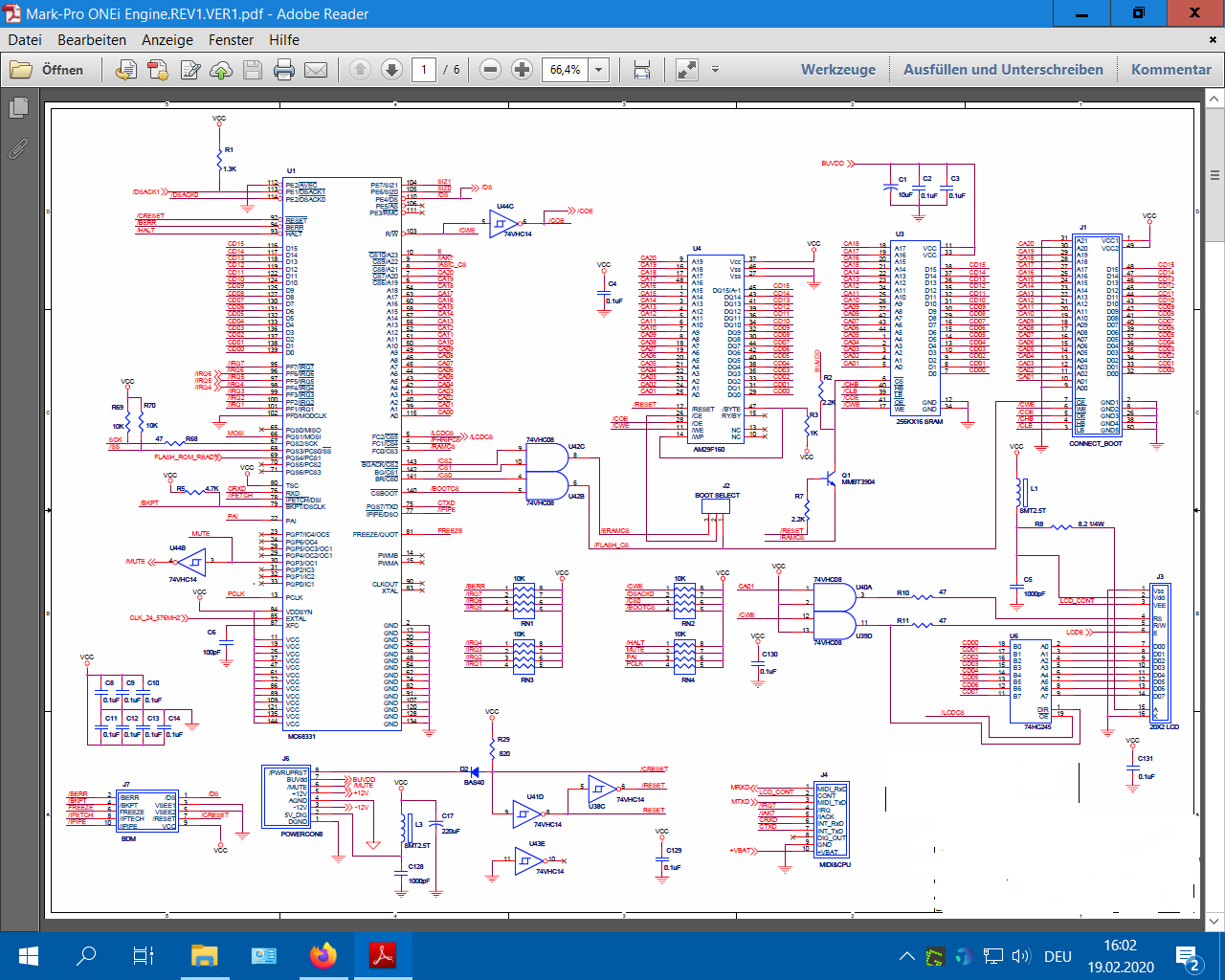Close the document with the menu-bar x
The height and width of the screenshot is (980, 1225).
1214,40
